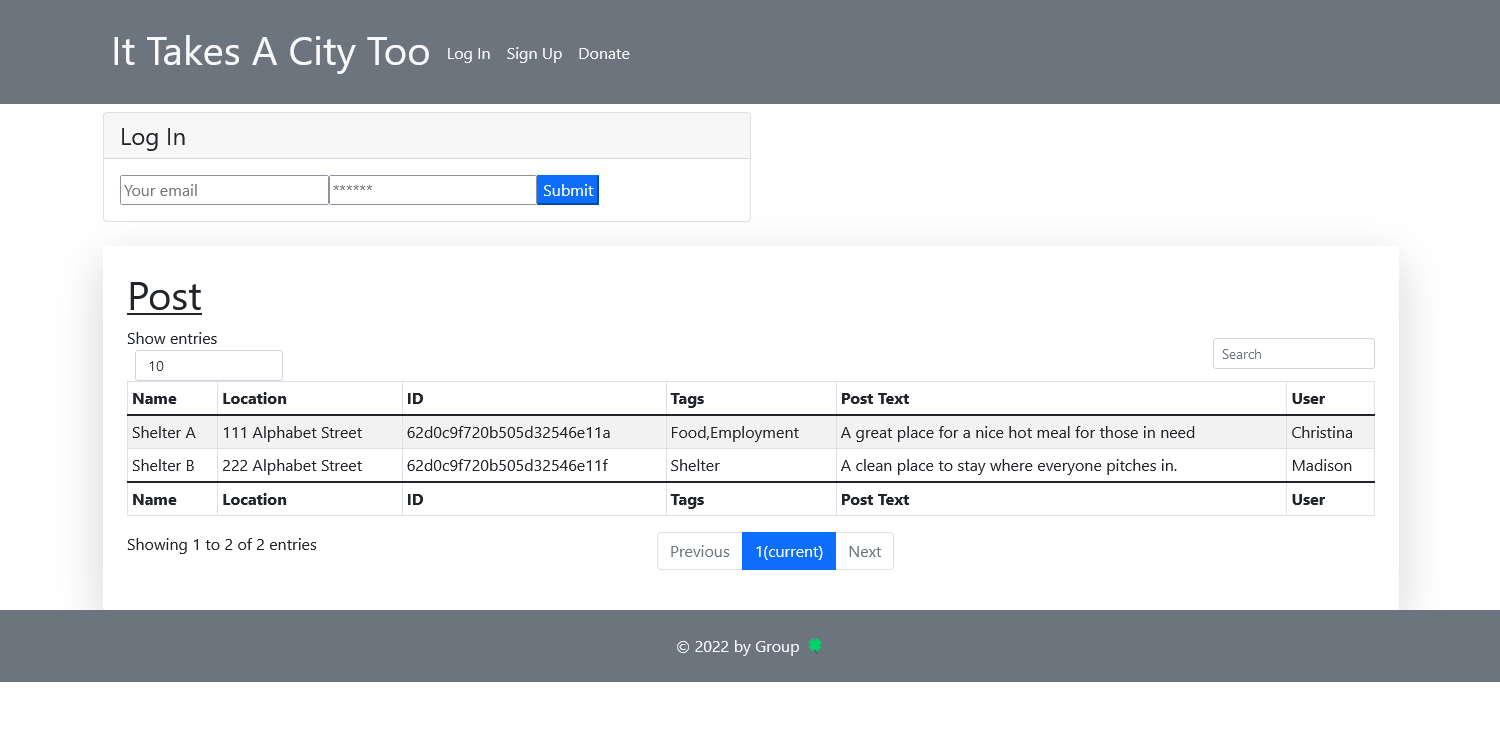The height and width of the screenshot is (750, 1500).
Task: Focus the Your email input field
Action: coord(224,190)
